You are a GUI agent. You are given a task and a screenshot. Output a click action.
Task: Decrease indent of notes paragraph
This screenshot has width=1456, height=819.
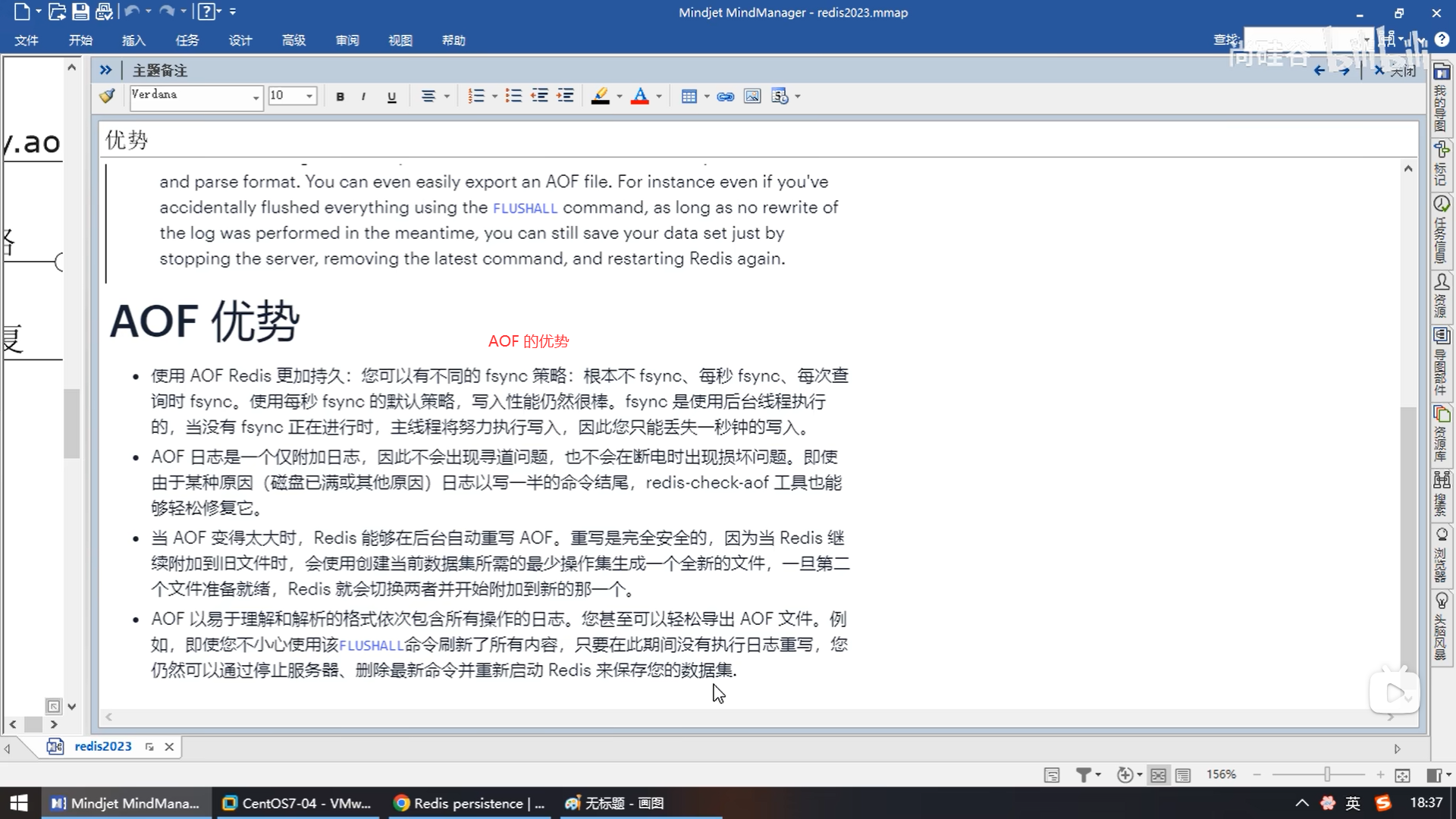tap(539, 96)
